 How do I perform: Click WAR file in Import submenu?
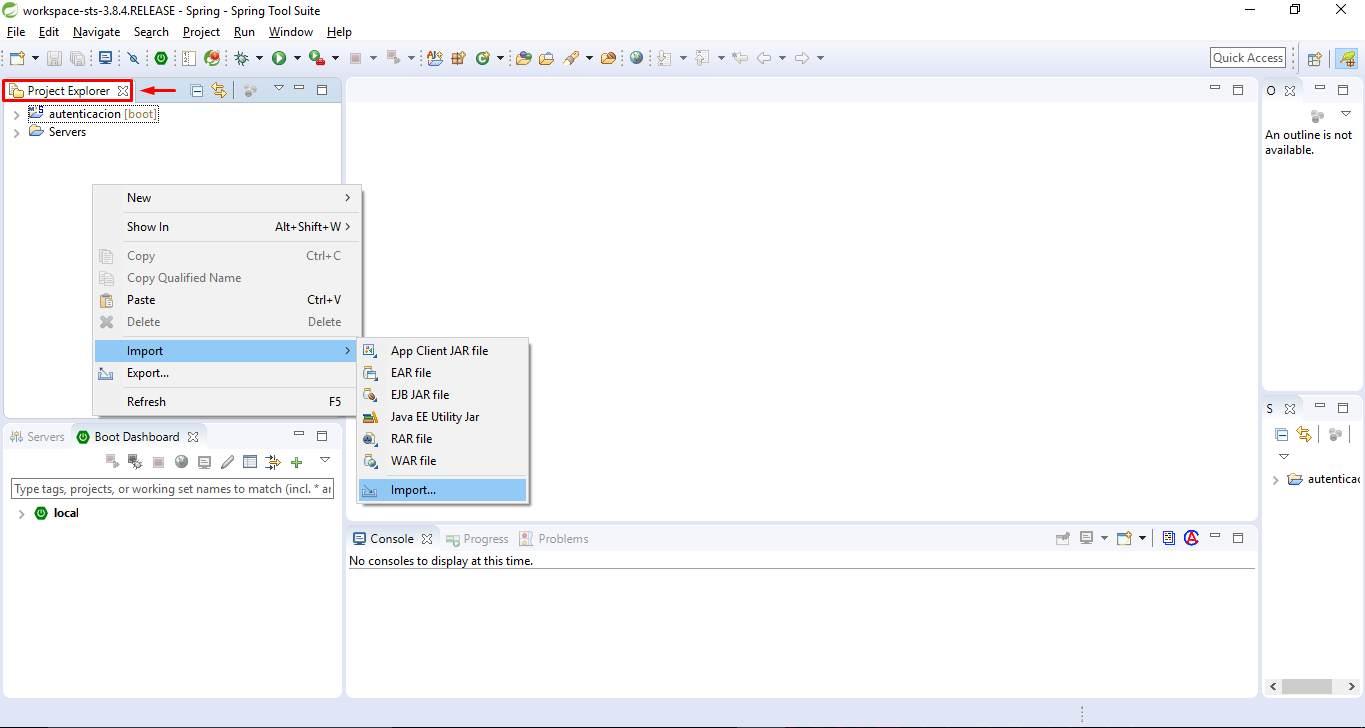(x=413, y=461)
